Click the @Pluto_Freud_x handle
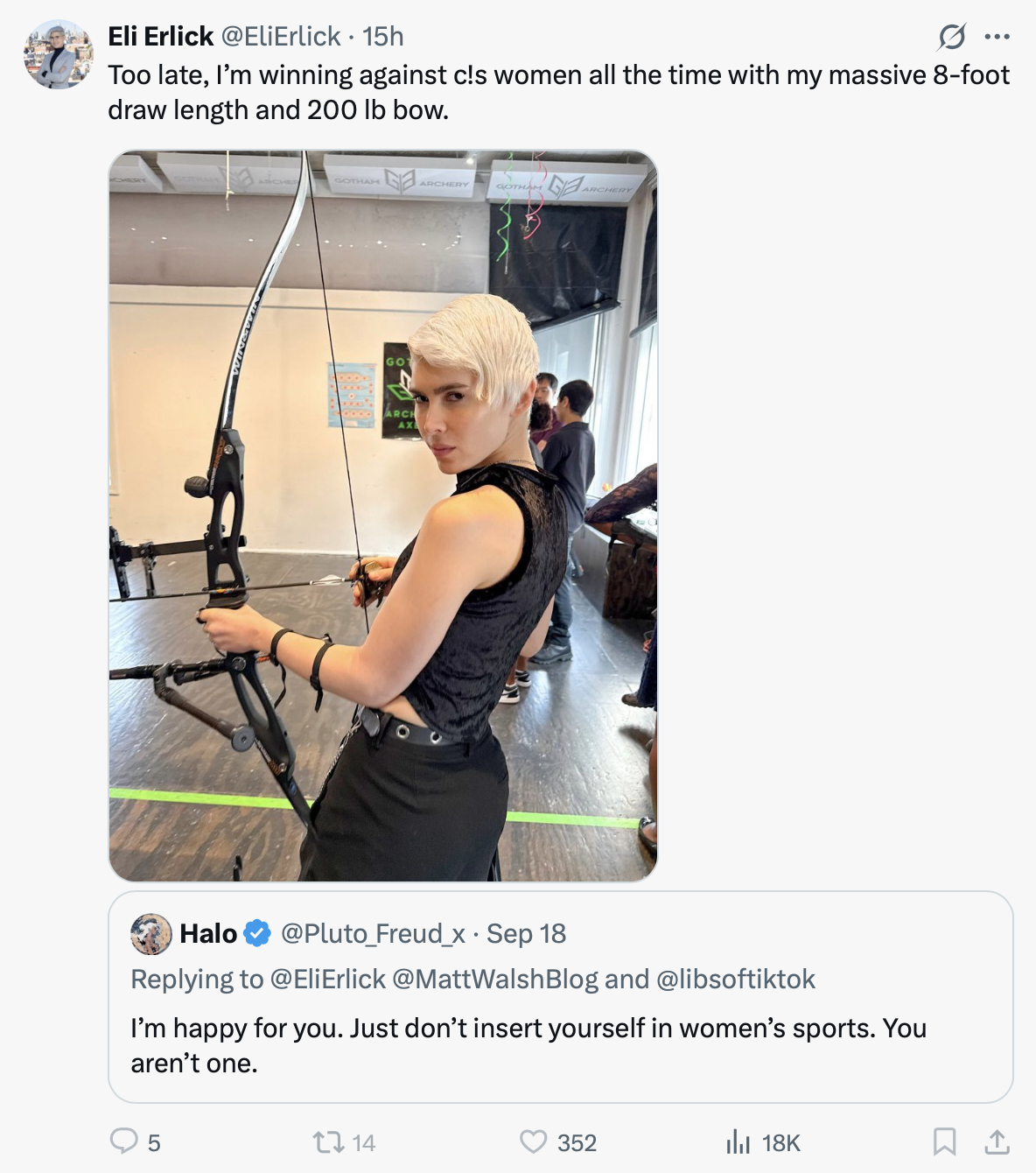This screenshot has height=1173, width=1036. click(x=373, y=934)
